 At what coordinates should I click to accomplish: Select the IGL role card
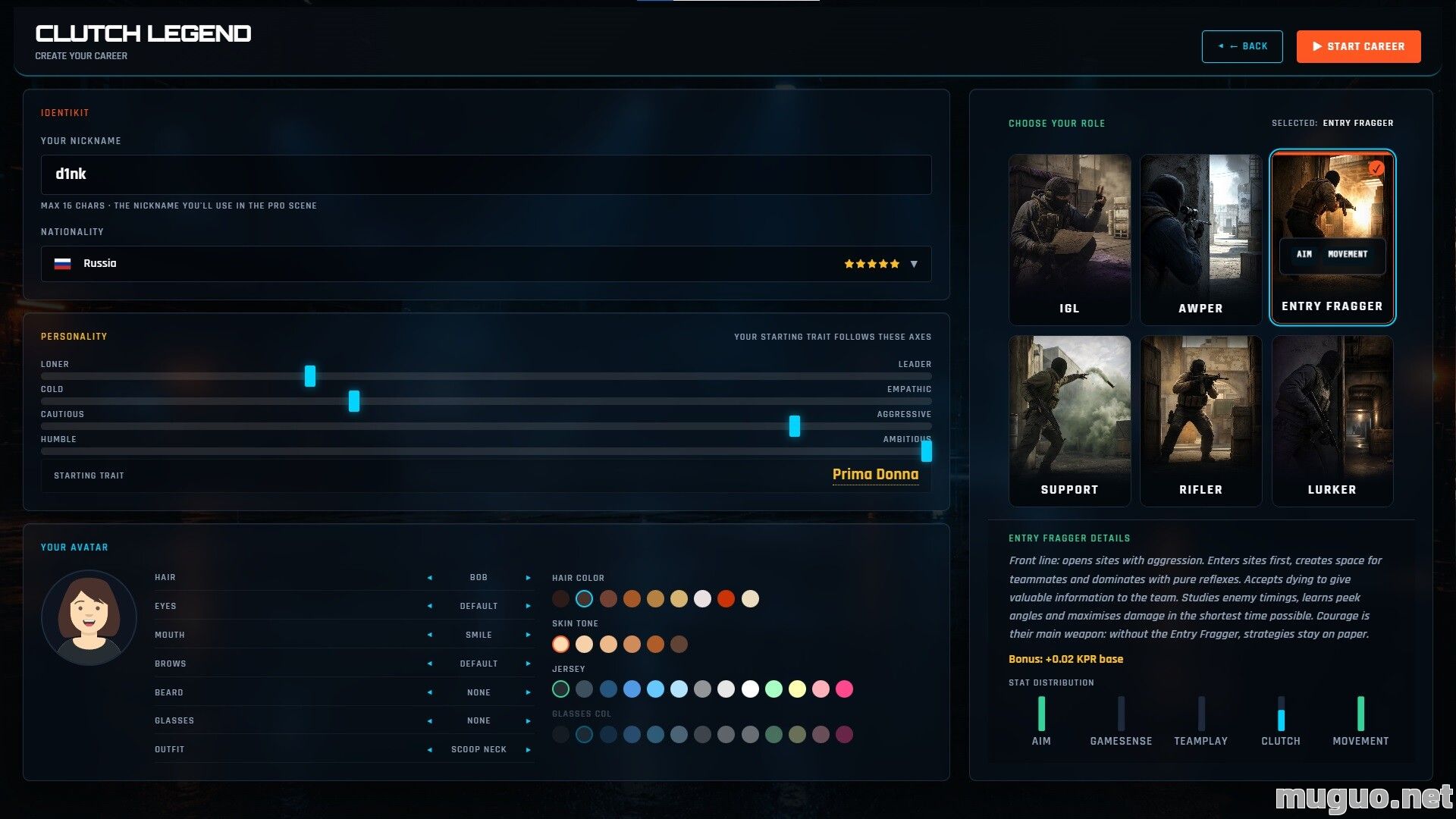1069,240
